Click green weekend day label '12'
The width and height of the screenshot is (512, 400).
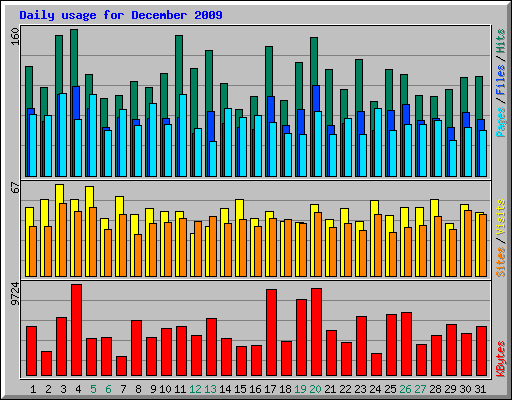coord(195,389)
